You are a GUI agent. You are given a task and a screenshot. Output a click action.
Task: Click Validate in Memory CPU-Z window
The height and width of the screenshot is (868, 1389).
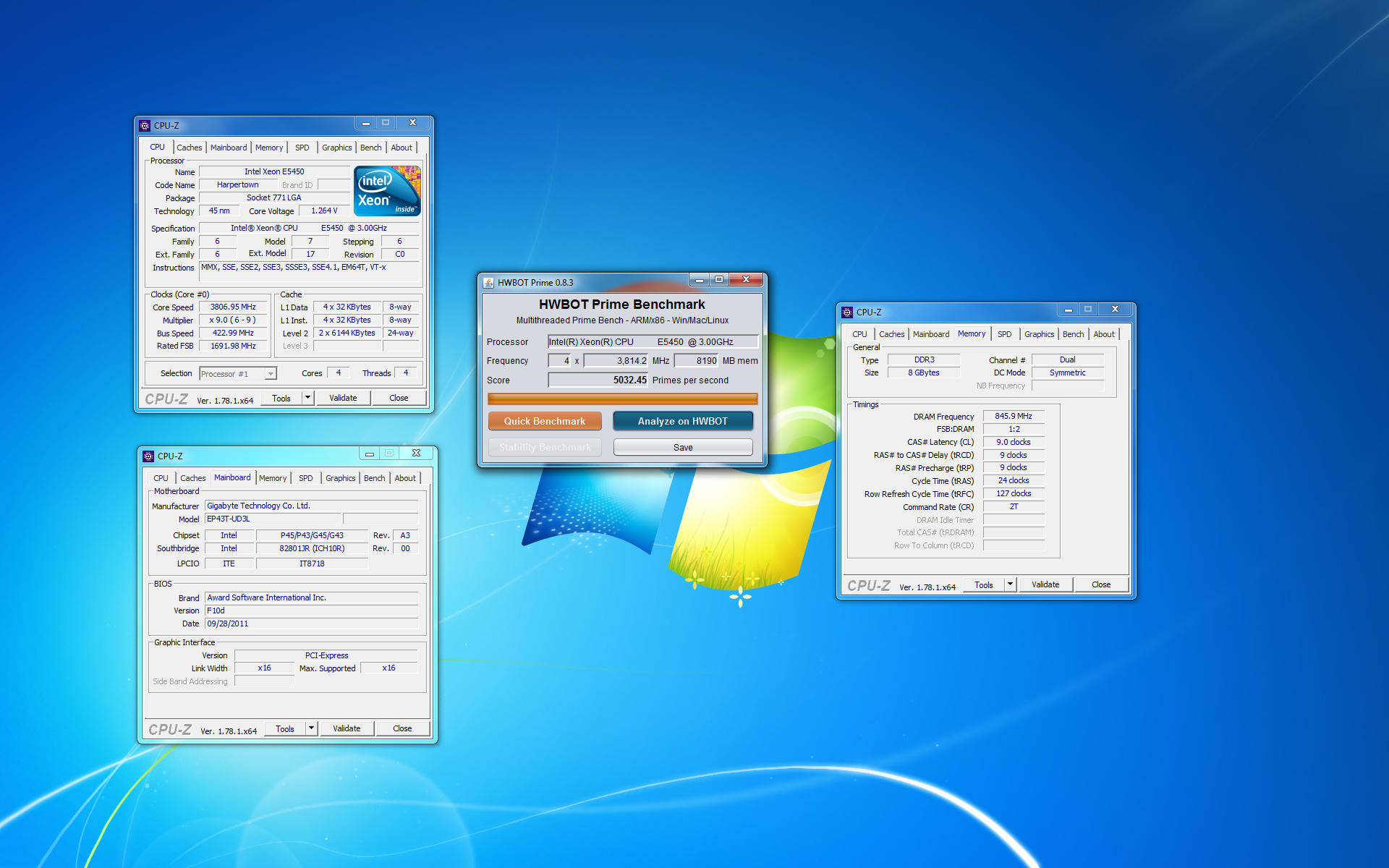(1045, 584)
